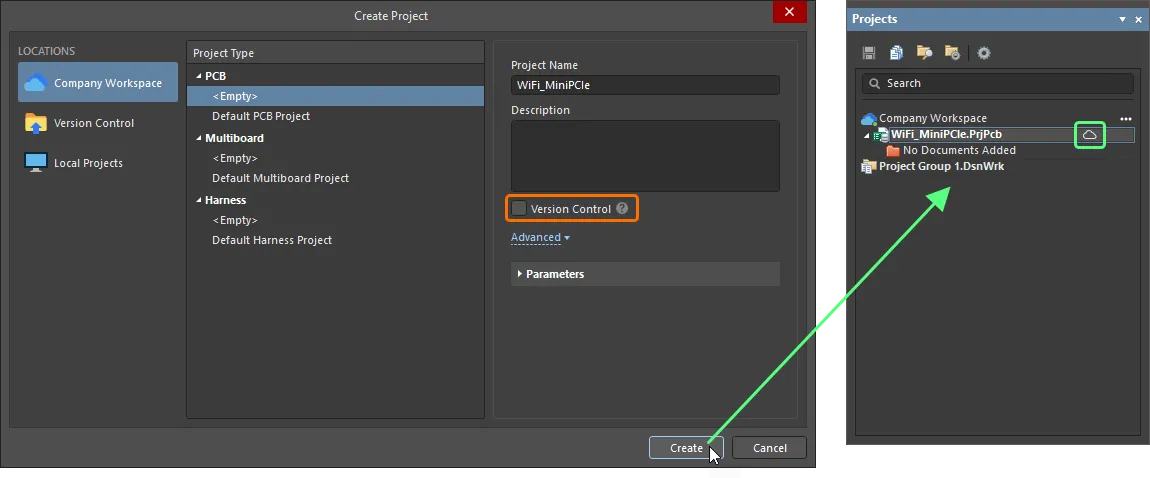Select Project Group 1.DsnWrk

pyautogui.click(x=942, y=166)
